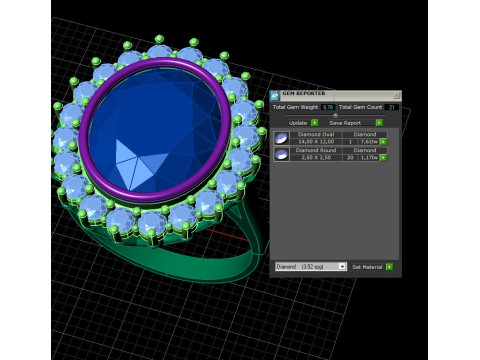Click the material dropdown arrow button
This screenshot has width=480, height=360.
point(342,267)
